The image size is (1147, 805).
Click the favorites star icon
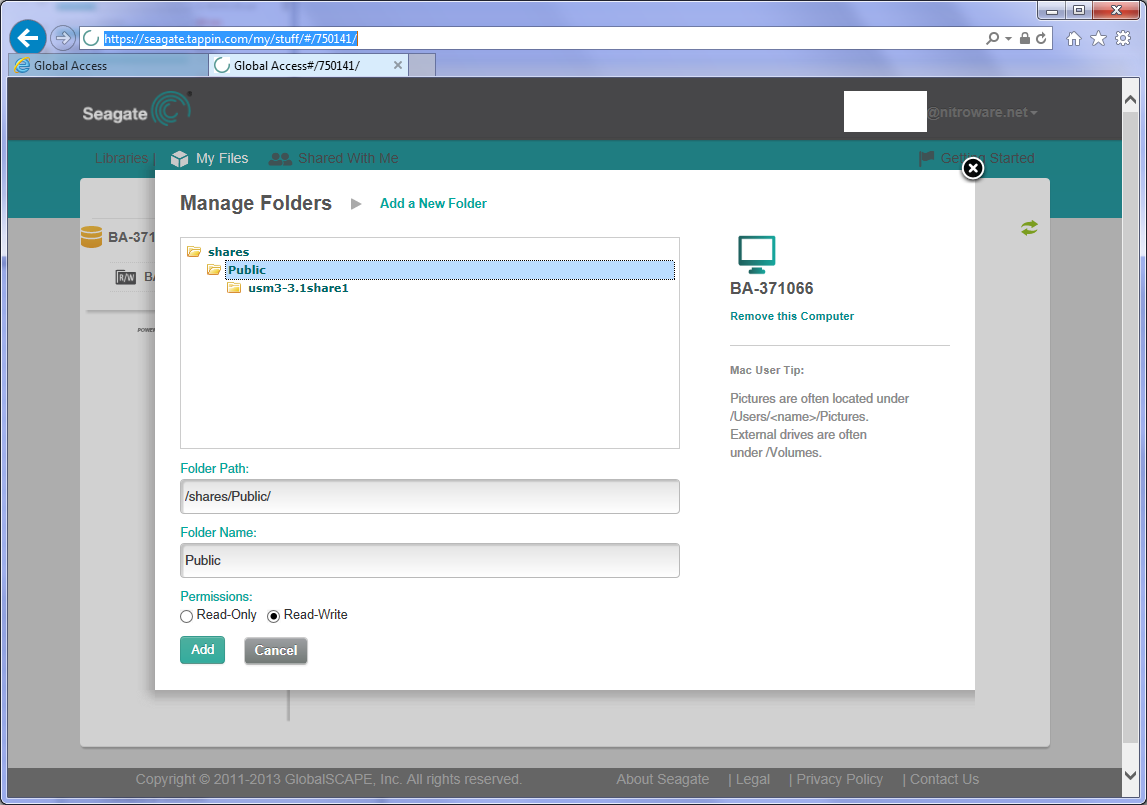(x=1098, y=38)
